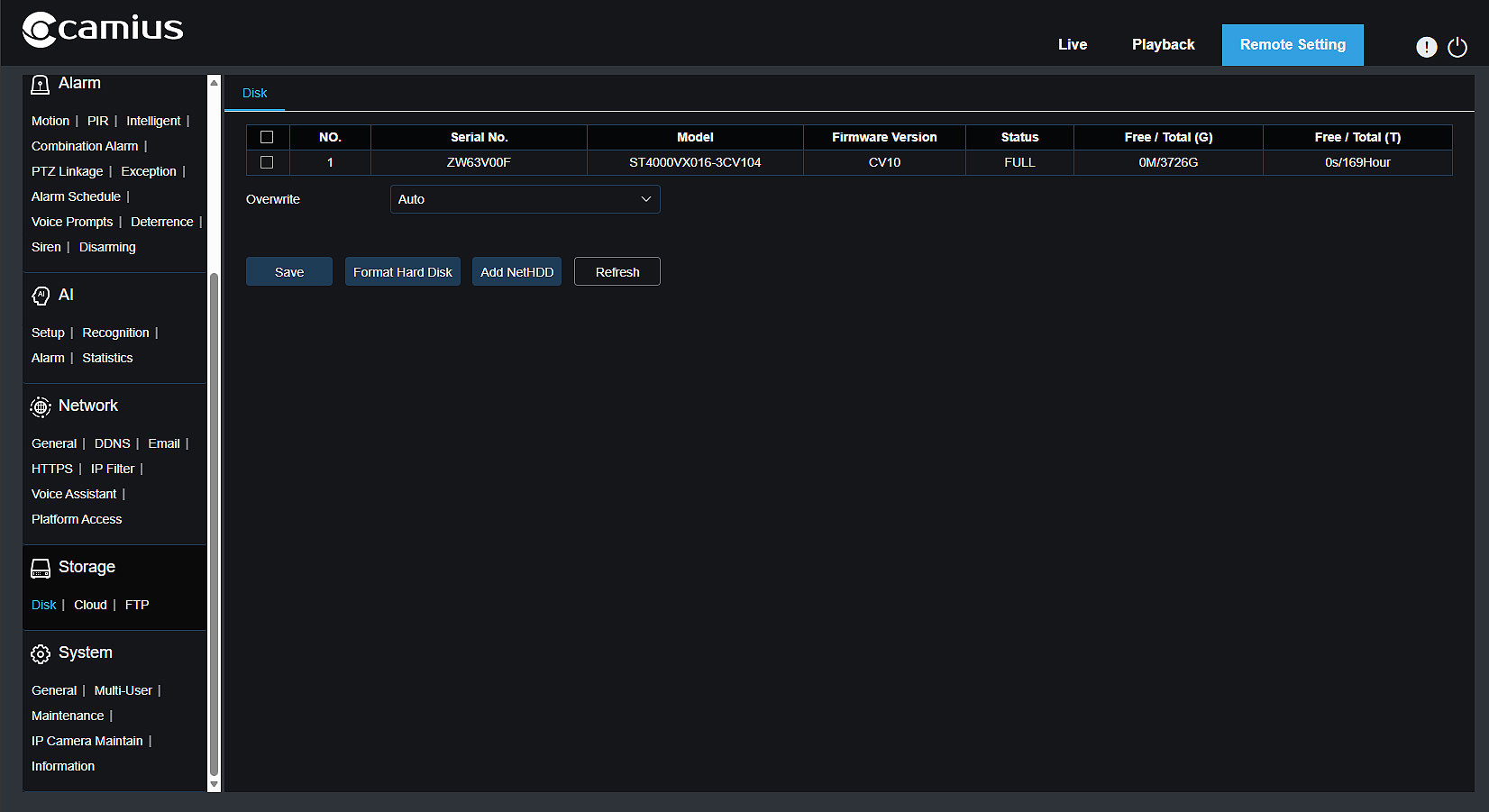The width and height of the screenshot is (1489, 812).
Task: Click the Storage drive section icon
Action: click(41, 569)
